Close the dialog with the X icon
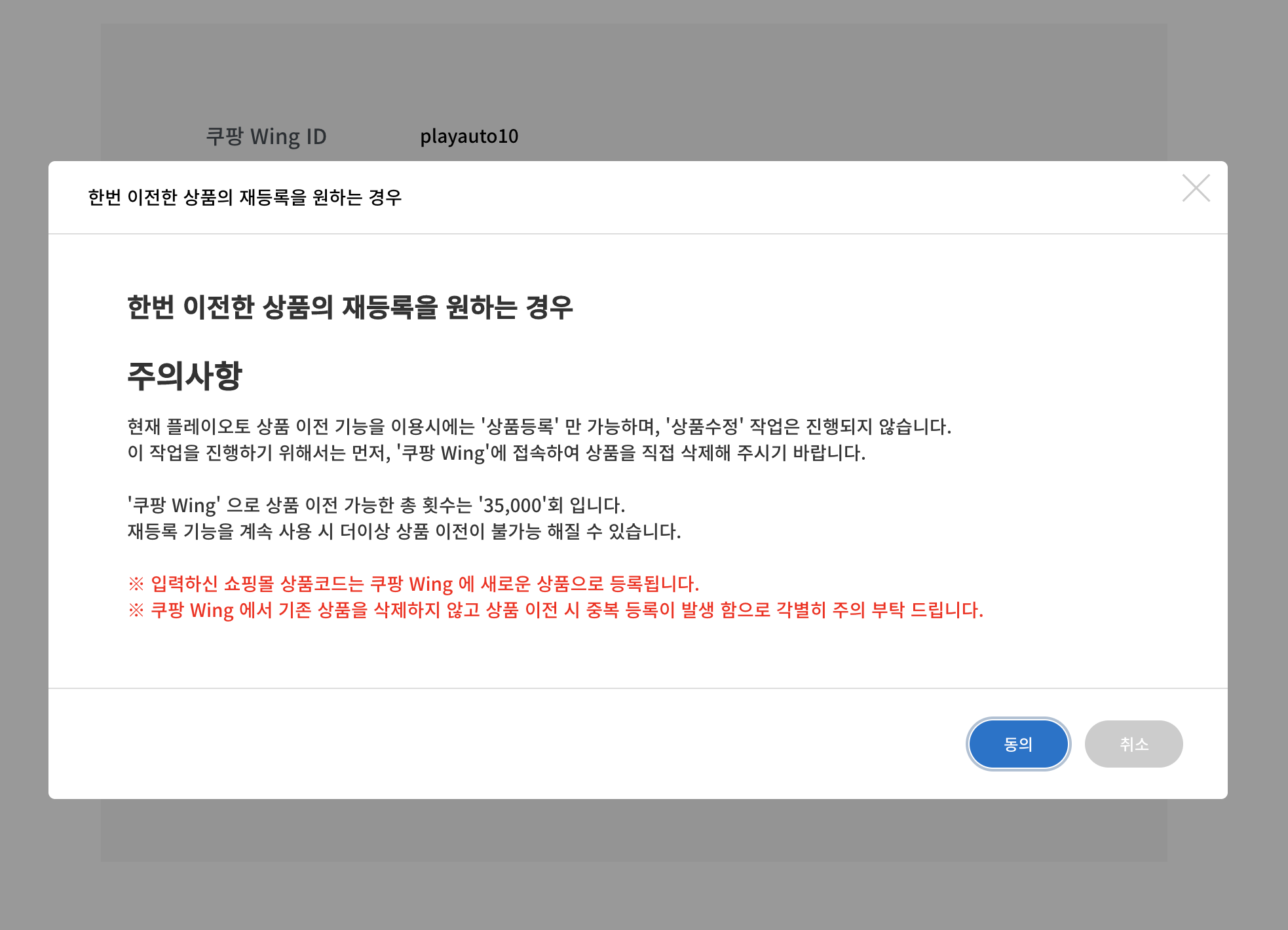 [x=1196, y=189]
